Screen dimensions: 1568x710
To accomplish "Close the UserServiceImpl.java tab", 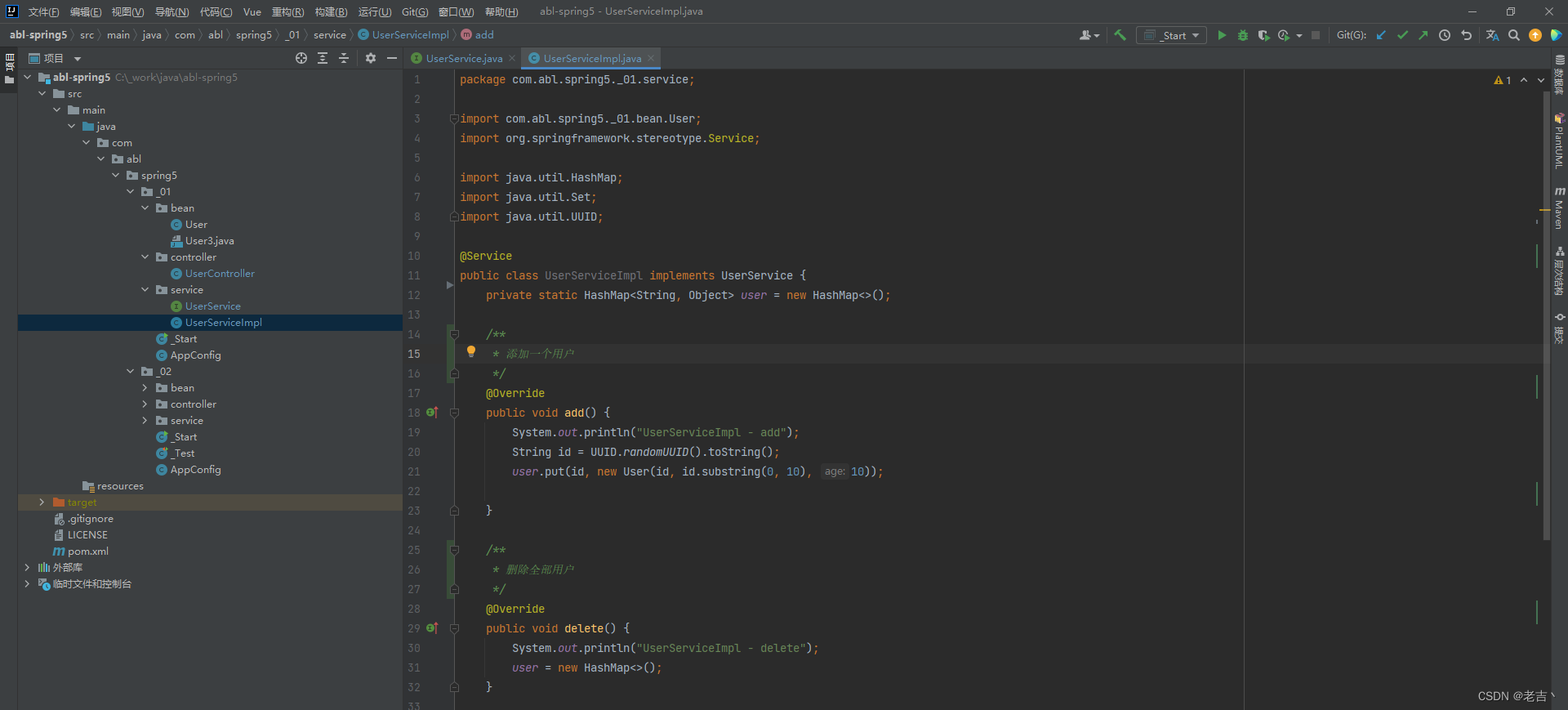I will coord(651,58).
